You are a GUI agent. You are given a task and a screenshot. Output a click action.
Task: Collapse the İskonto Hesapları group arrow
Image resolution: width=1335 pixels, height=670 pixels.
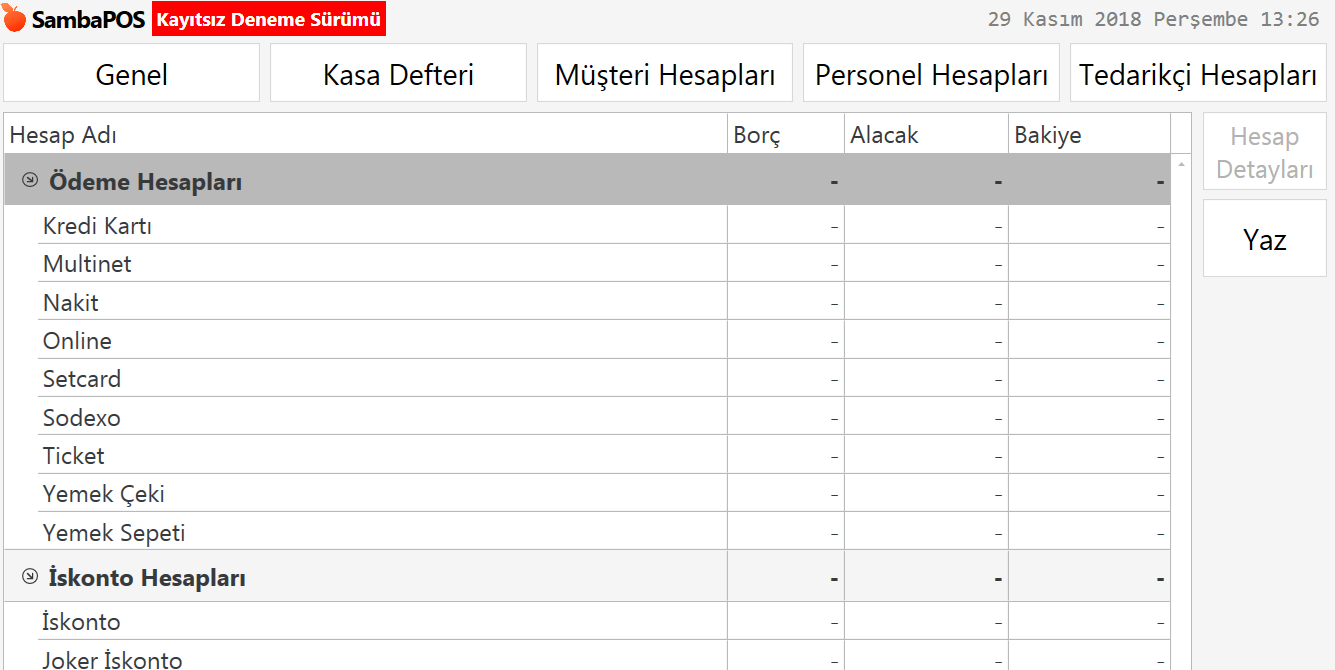point(30,577)
